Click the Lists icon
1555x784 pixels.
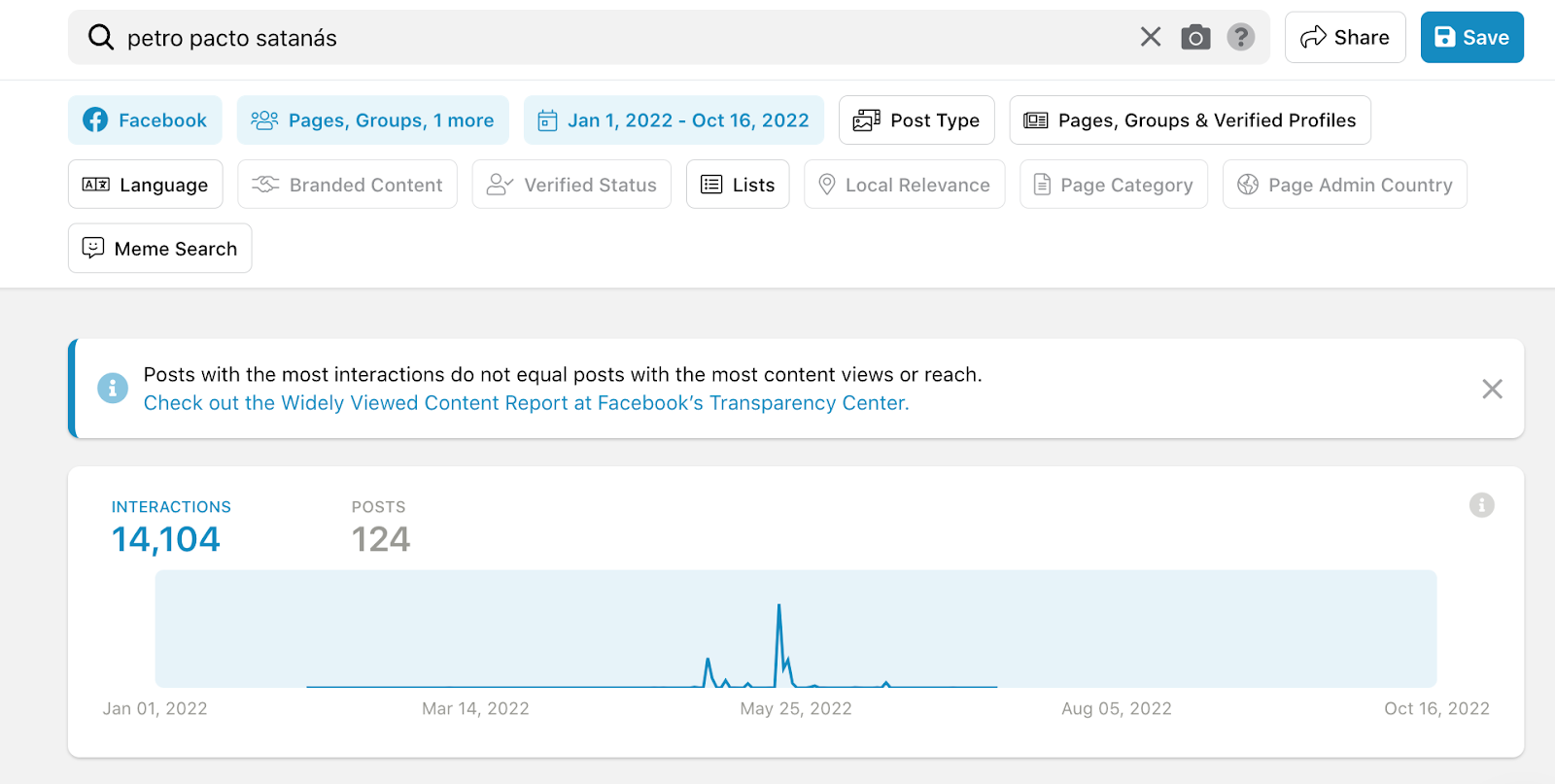(x=711, y=185)
